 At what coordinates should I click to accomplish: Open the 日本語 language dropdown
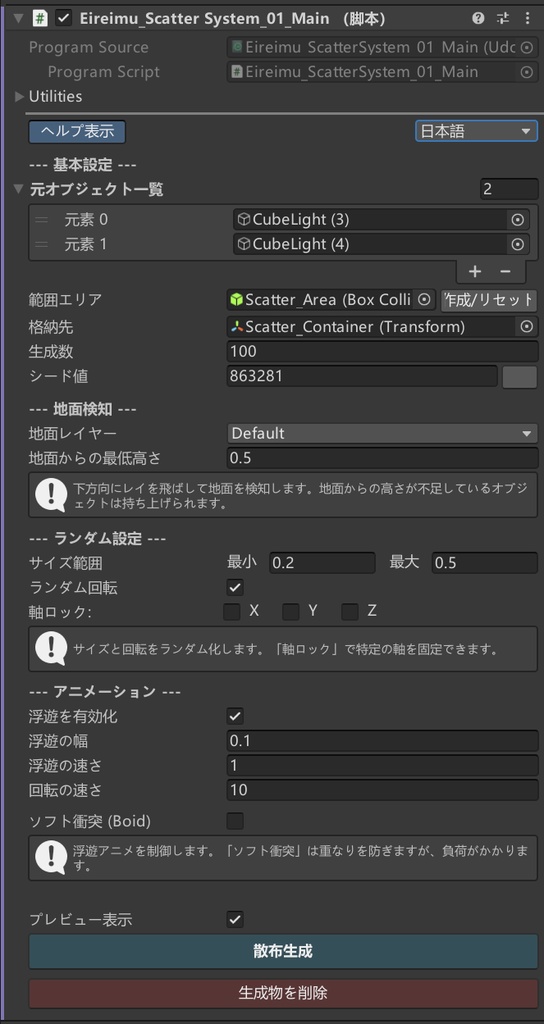coord(476,131)
